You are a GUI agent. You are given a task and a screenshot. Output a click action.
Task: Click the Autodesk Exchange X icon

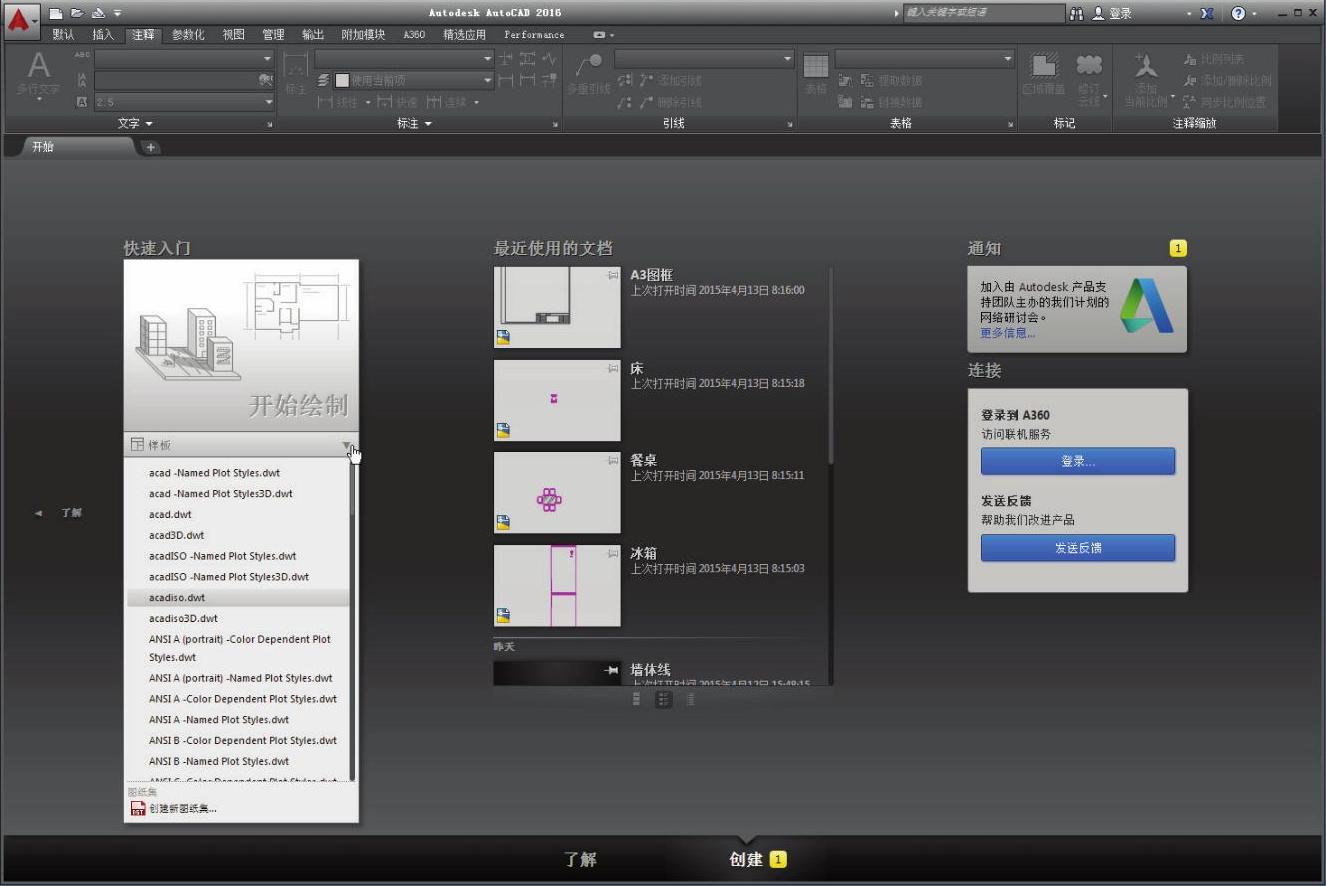click(1207, 13)
